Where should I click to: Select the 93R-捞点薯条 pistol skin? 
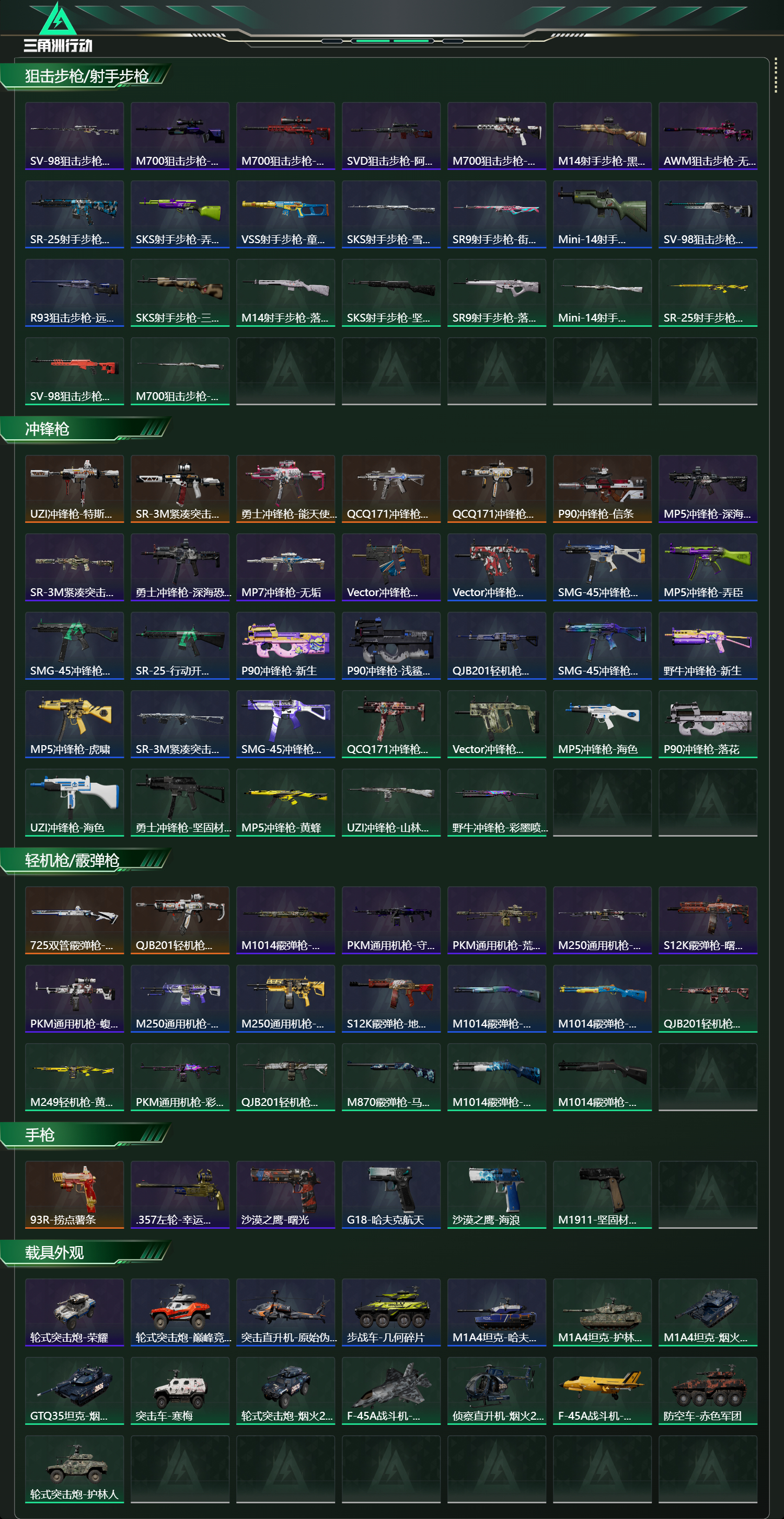[74, 1195]
